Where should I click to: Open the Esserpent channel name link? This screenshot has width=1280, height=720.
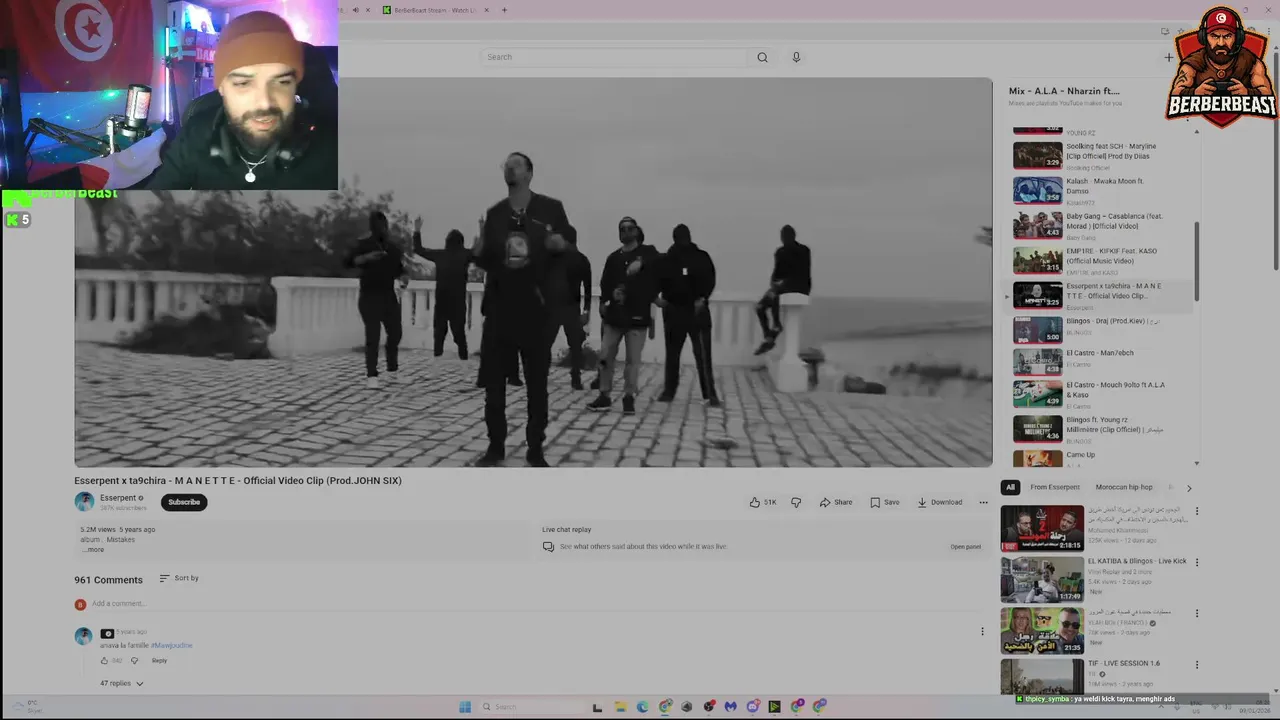coord(118,498)
